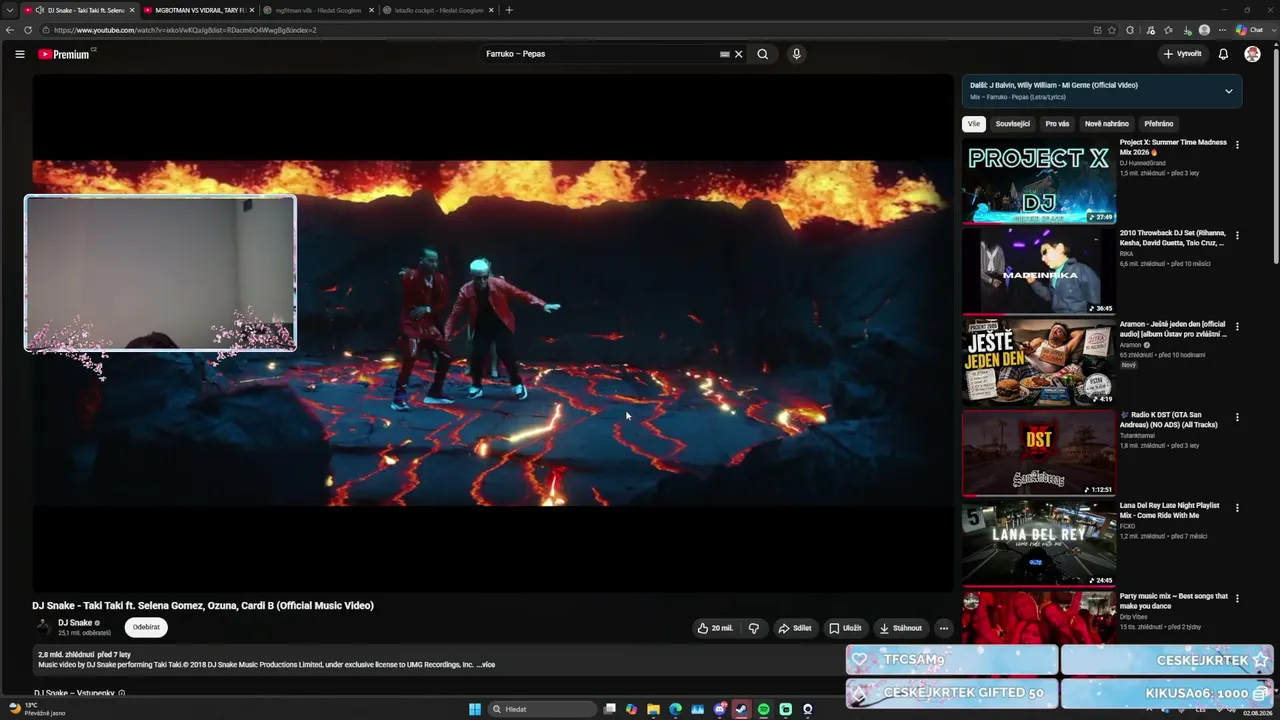
Task: Open Project X Summer Time Madness thumbnail
Action: tap(1039, 180)
